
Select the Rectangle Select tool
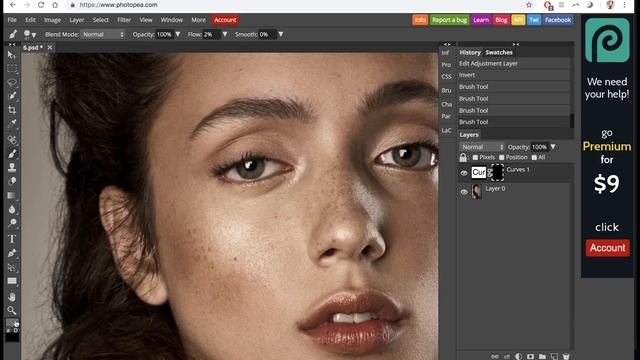tap(12, 69)
